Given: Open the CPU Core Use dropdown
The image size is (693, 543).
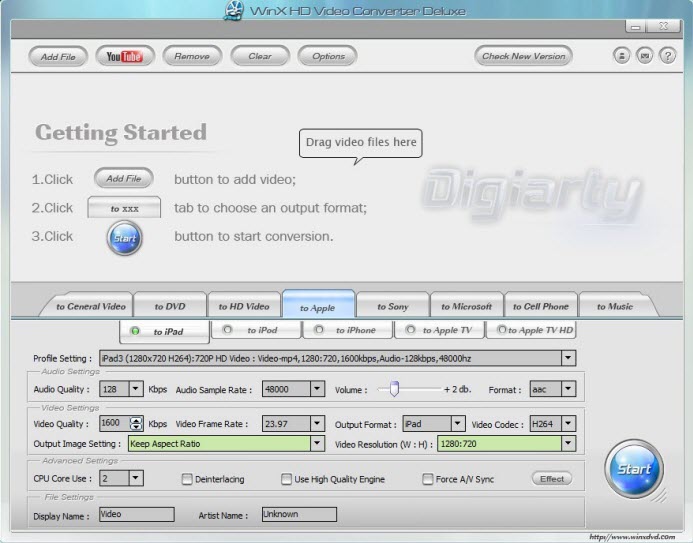Looking at the screenshot, I should click(136, 478).
